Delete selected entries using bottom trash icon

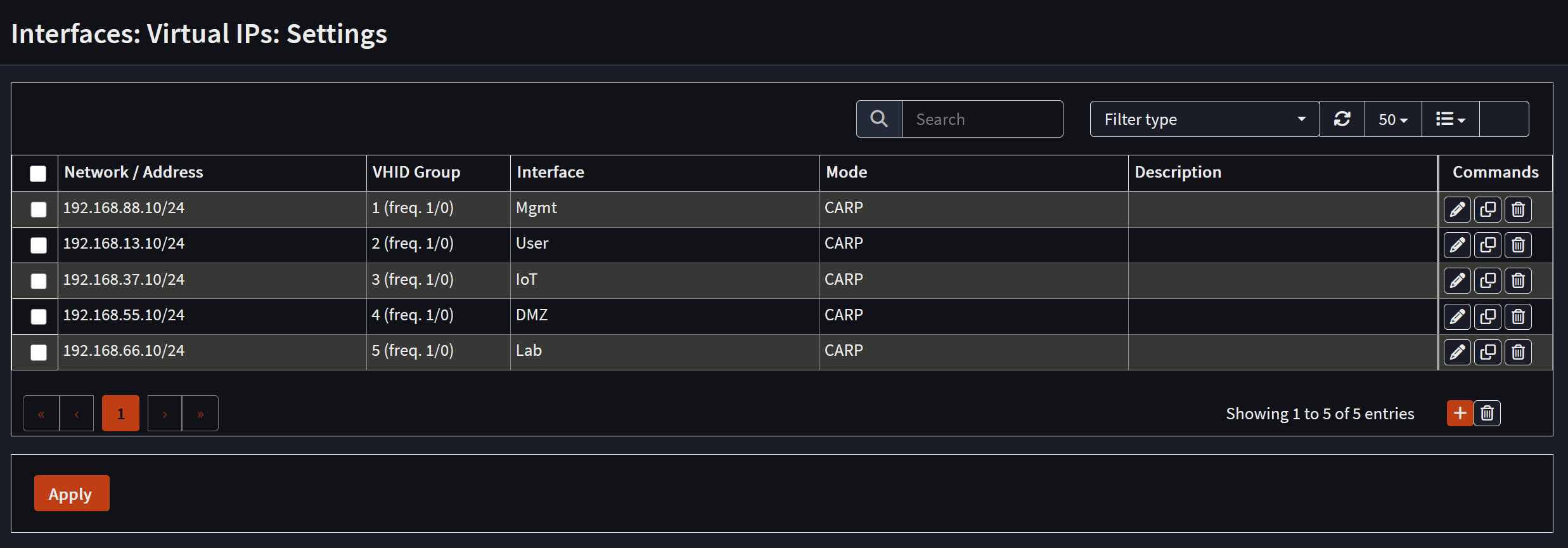pos(1487,414)
